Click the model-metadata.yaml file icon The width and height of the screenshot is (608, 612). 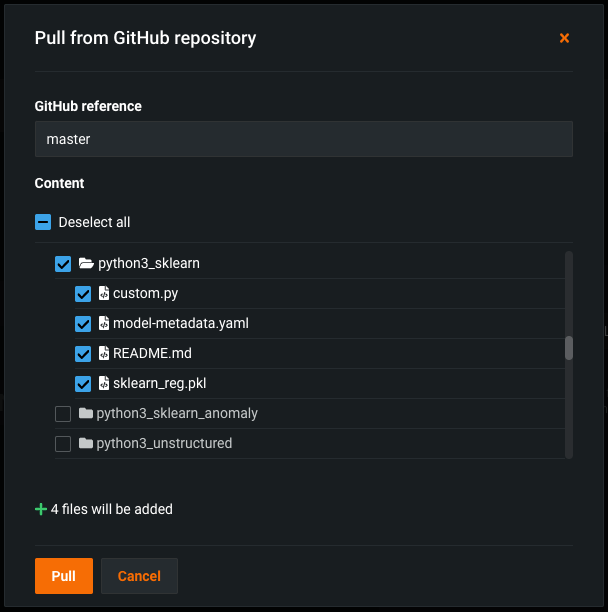(103, 324)
